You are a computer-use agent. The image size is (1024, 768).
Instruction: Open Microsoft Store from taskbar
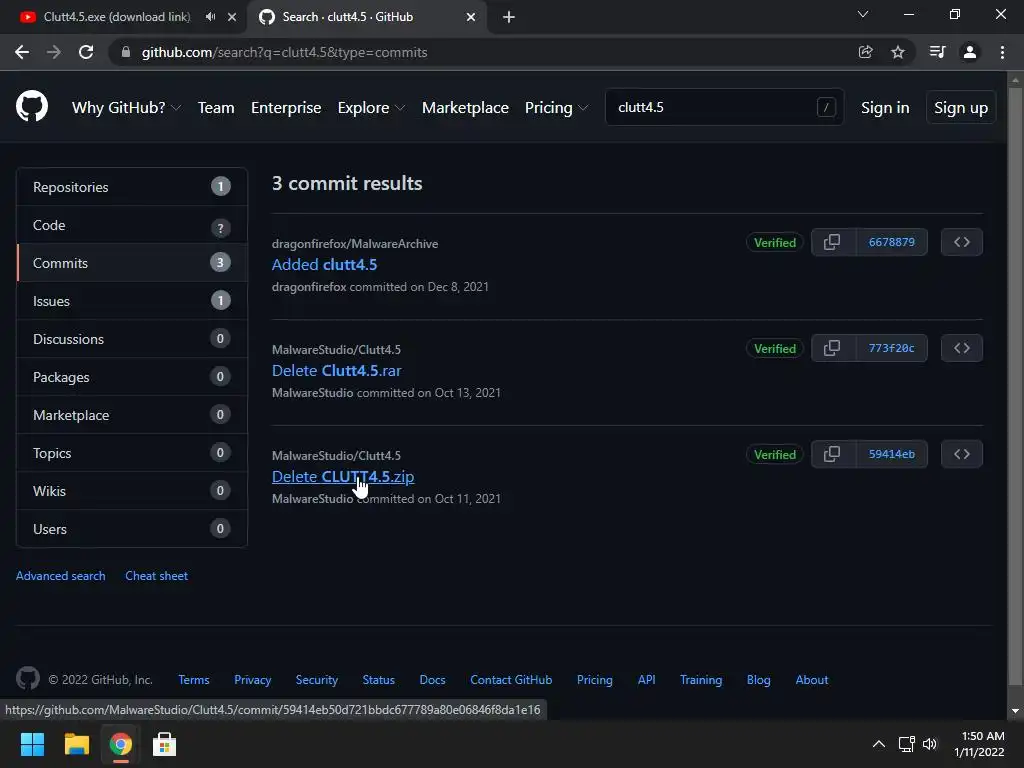pos(164,744)
